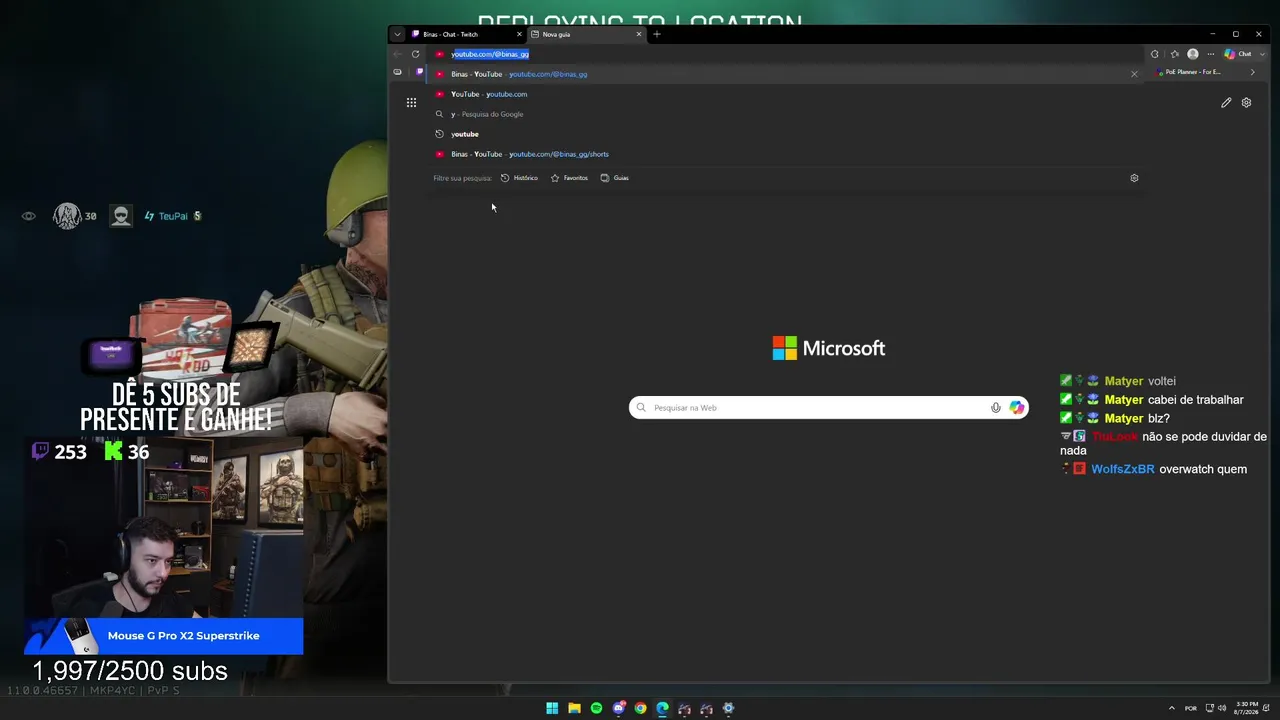Screen dimensions: 1280x720
Task: Open Discord from the taskbar
Action: [618, 708]
